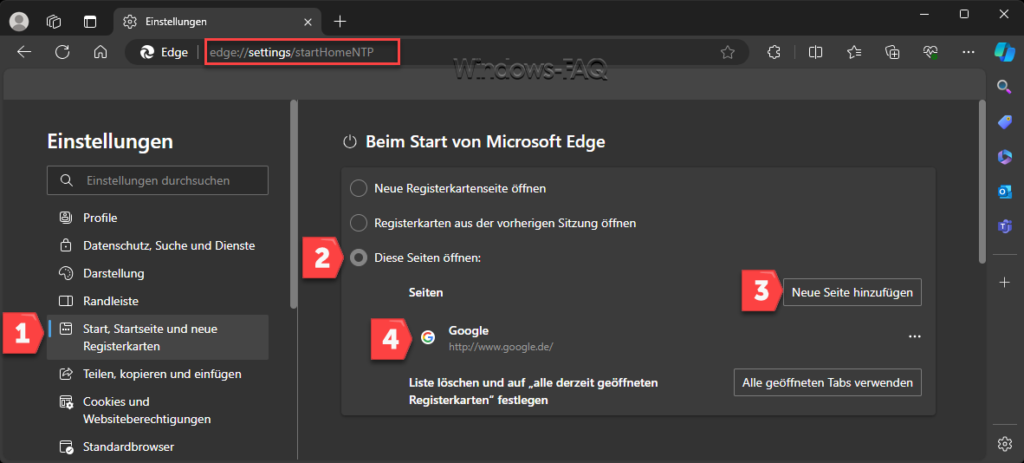Screen dimensions: 1024x463
Task: Open the sidebar Outlook icon
Action: point(1004,191)
